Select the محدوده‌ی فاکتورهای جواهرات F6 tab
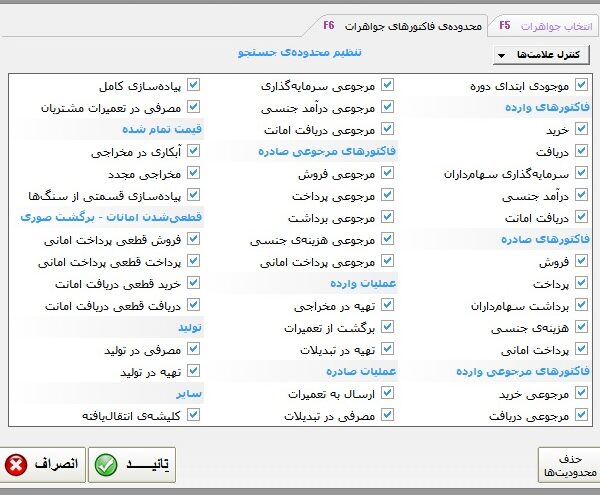Viewport: 600px width, 495px height. (402, 26)
